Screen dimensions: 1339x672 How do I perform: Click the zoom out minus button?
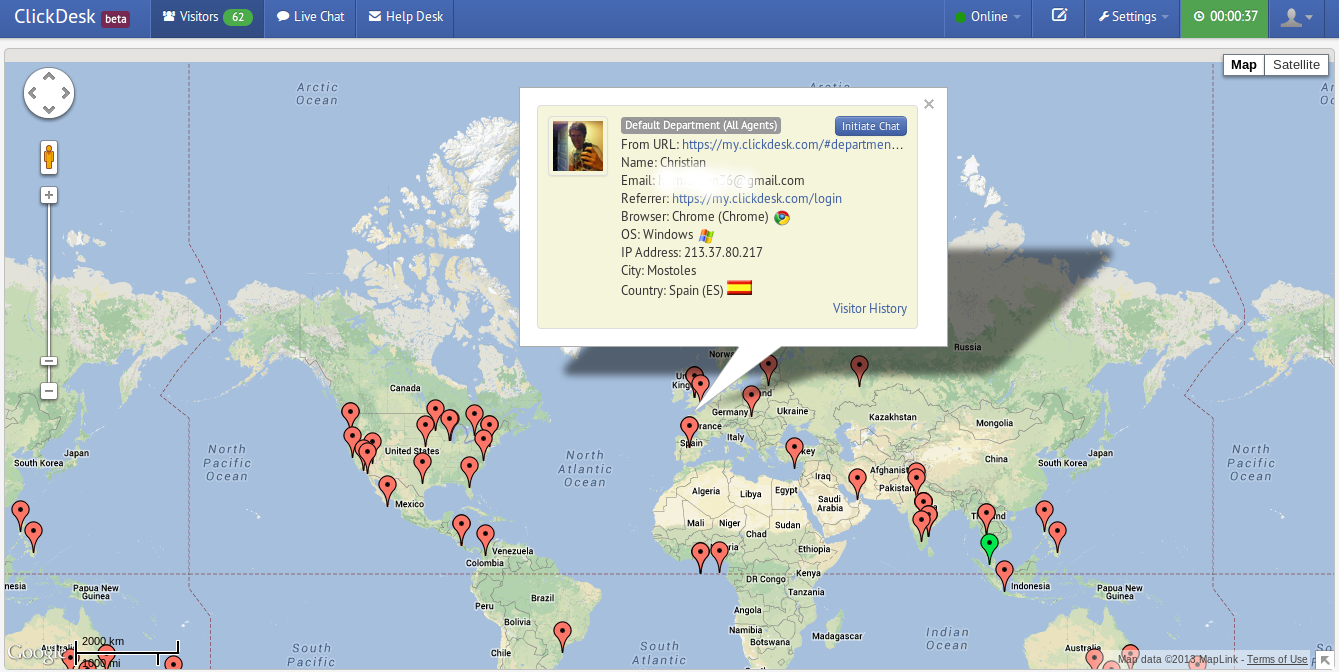coord(49,391)
